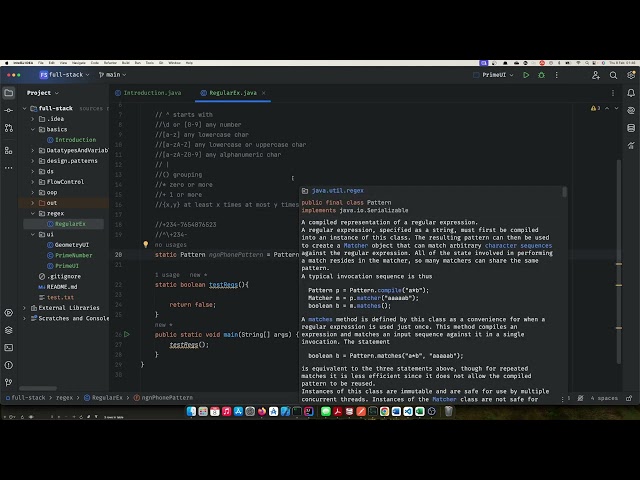This screenshot has width=640, height=480.
Task: Collapse the regex package
Action: (x=33, y=213)
